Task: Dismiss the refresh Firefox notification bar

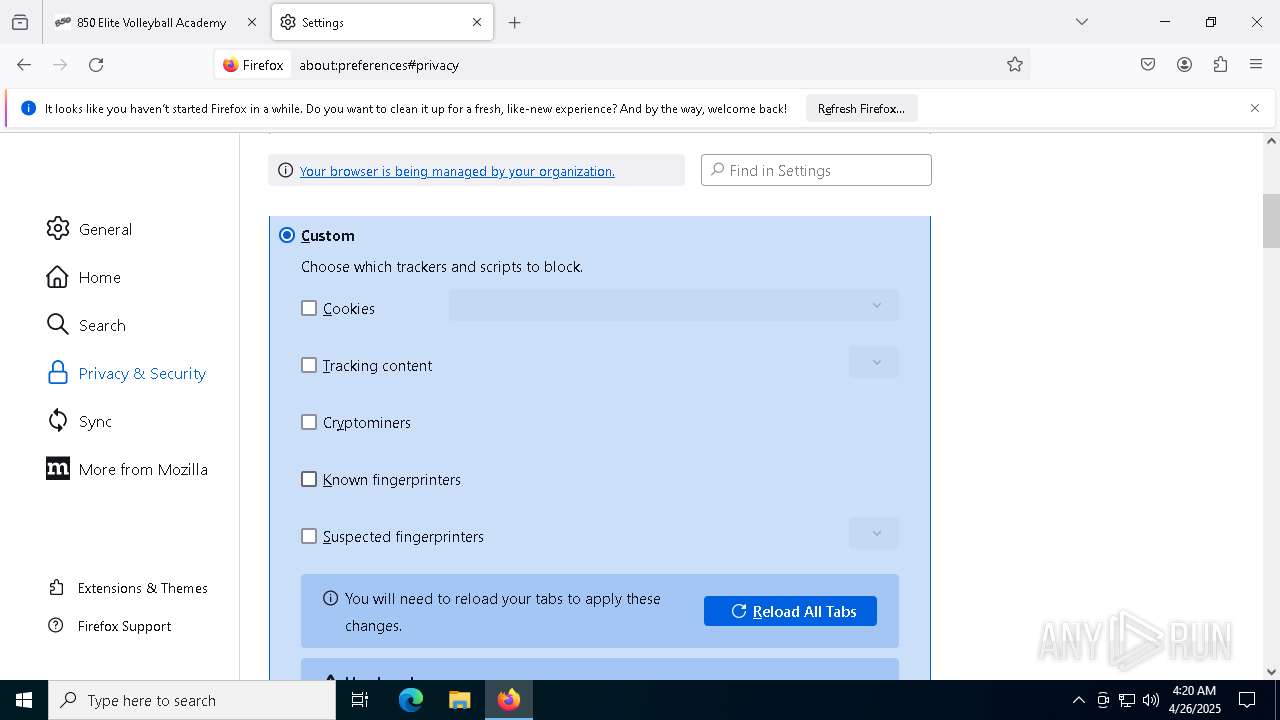Action: pos(1255,108)
